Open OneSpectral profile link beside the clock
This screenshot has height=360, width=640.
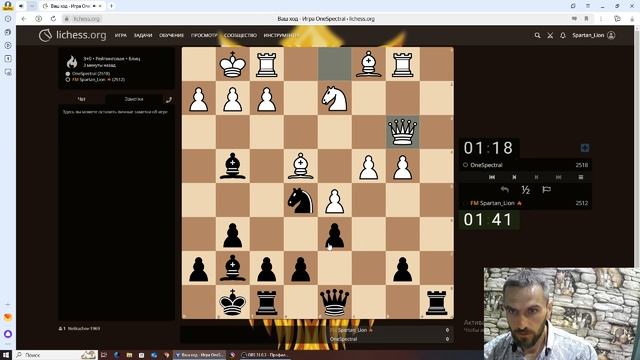pos(486,165)
